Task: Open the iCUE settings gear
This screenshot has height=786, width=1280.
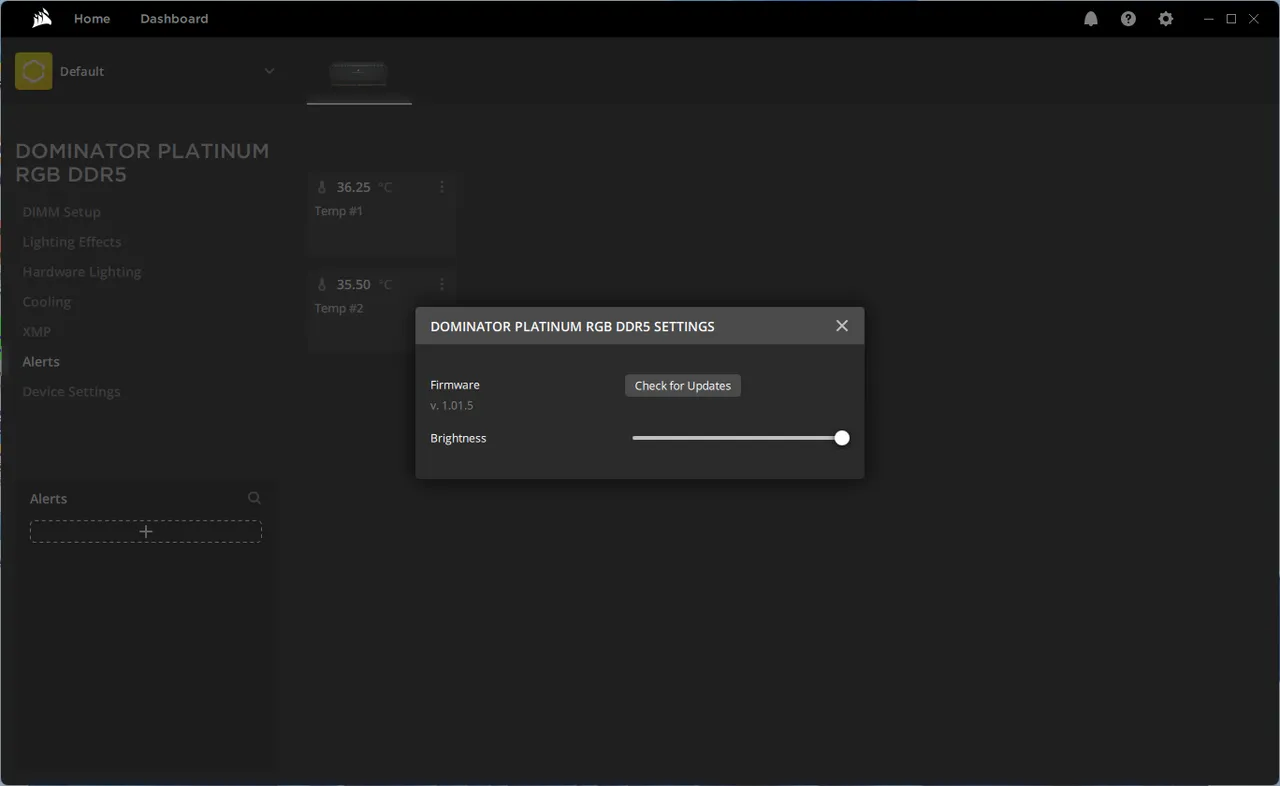Action: coord(1166,19)
